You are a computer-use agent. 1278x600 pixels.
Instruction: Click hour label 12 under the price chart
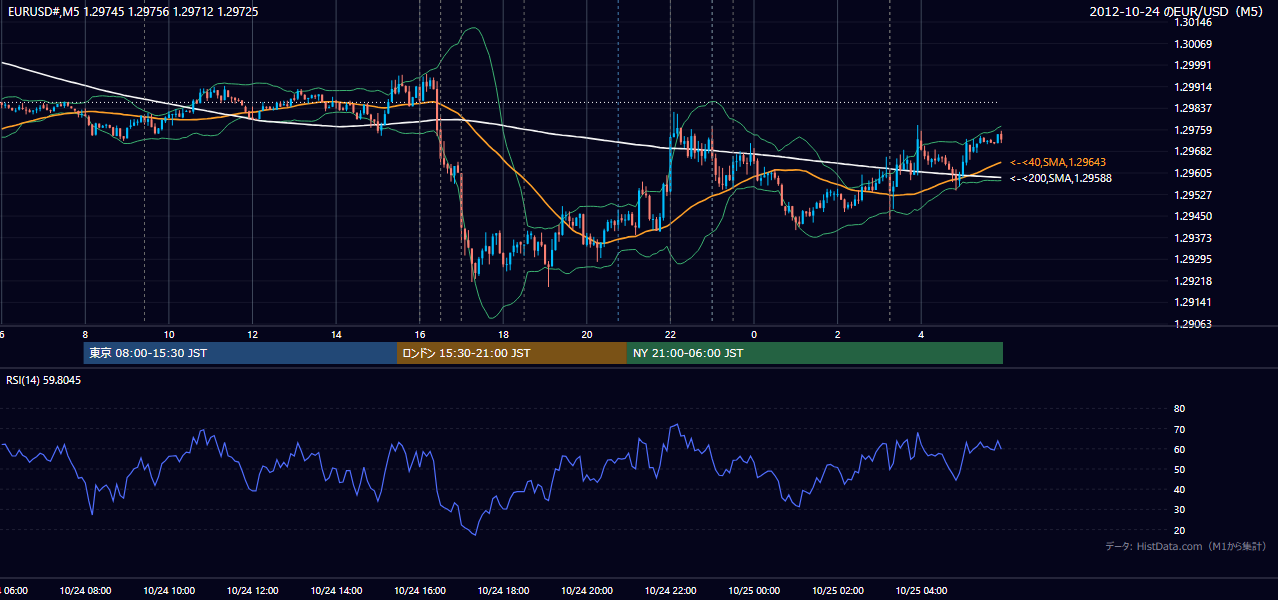[253, 335]
